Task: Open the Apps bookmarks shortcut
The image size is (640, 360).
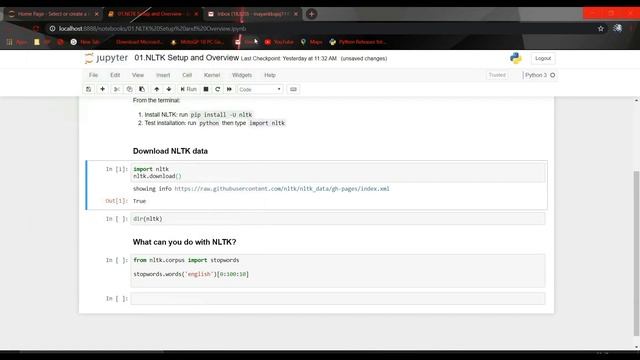Action: (17, 42)
